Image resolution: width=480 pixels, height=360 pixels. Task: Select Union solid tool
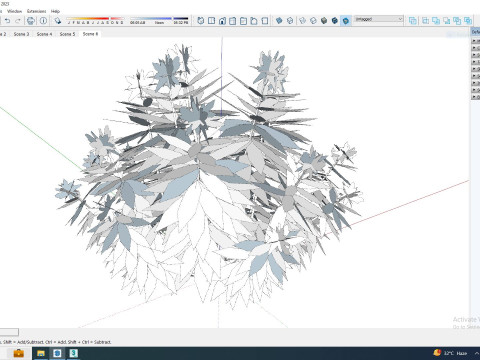[x=436, y=21]
